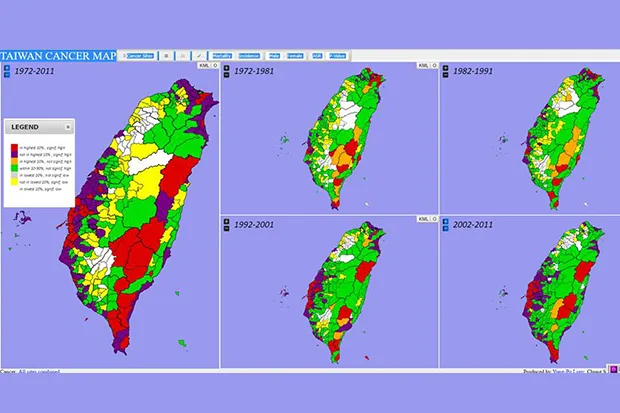This screenshot has height=413, width=620.
Task: Toggle the Female option
Action: pos(295,56)
